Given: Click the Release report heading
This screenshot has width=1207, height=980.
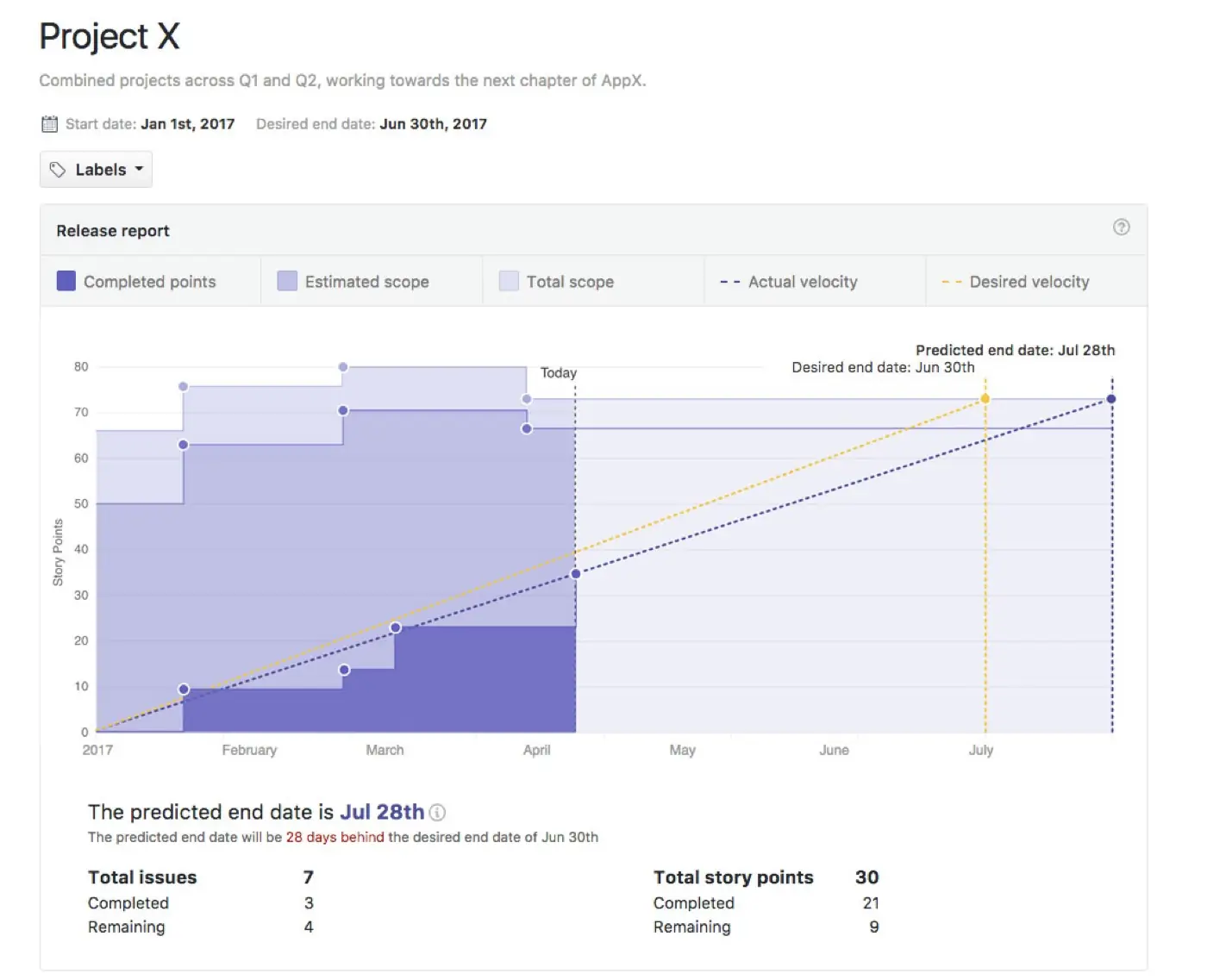Looking at the screenshot, I should click(x=113, y=231).
